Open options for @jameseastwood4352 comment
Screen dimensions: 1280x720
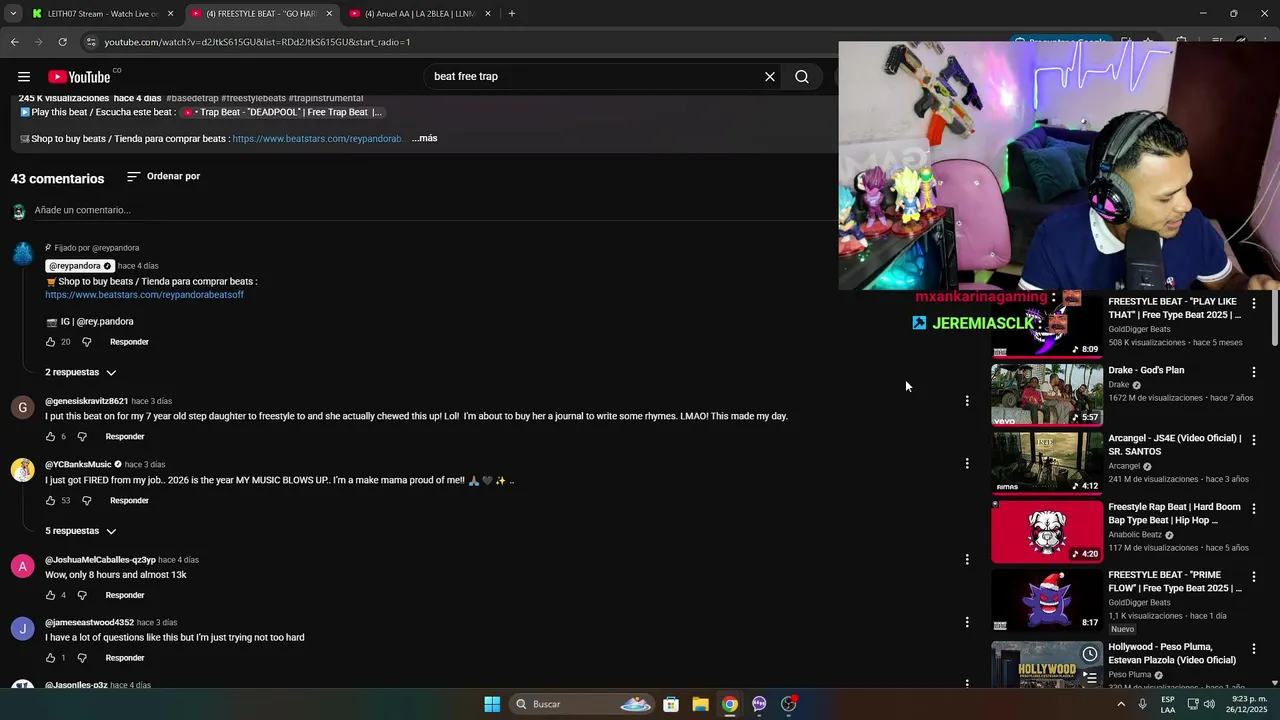coord(967,622)
